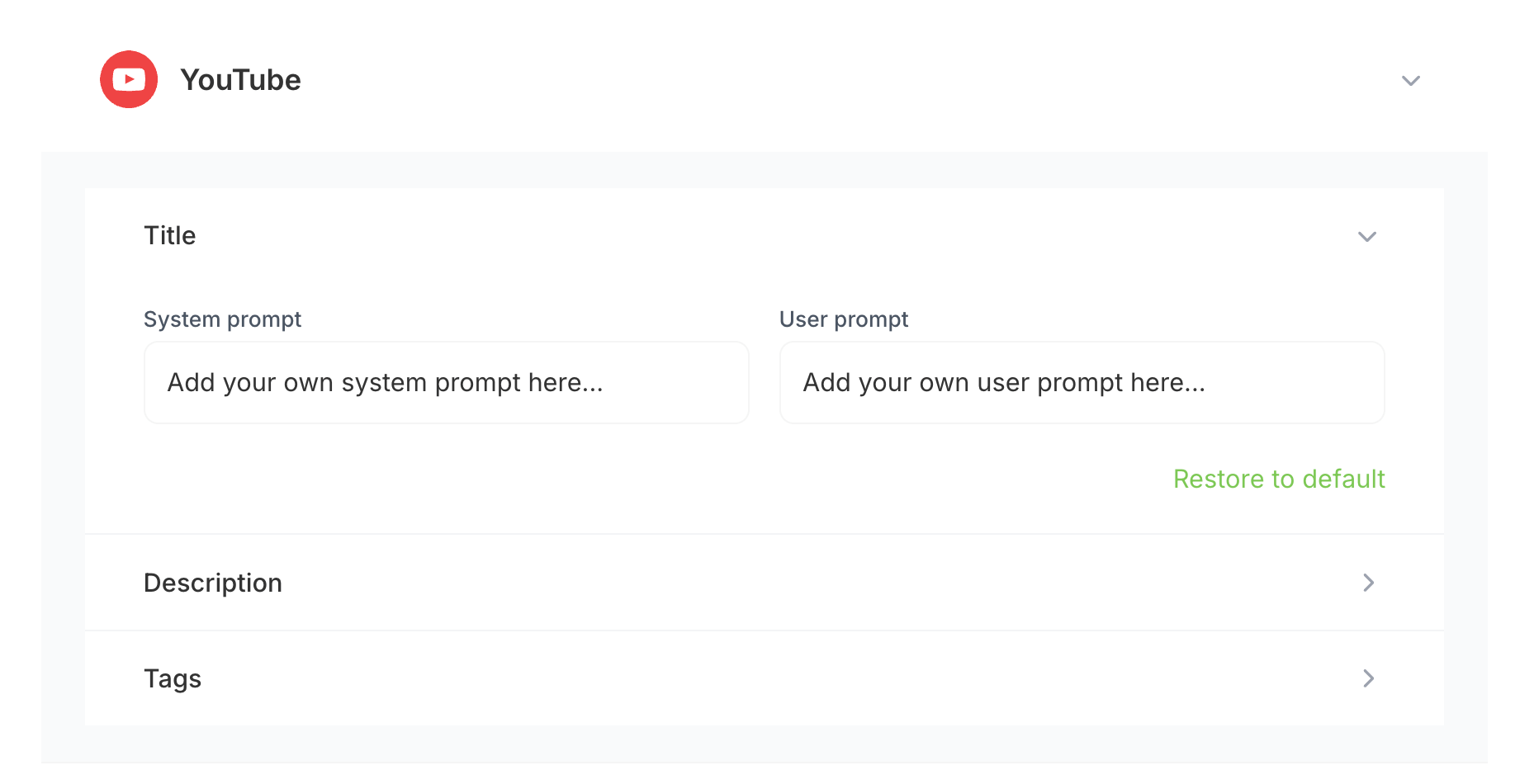Click empty space in the Title header row
Viewport: 1534px width, 784px height.
tap(743, 236)
